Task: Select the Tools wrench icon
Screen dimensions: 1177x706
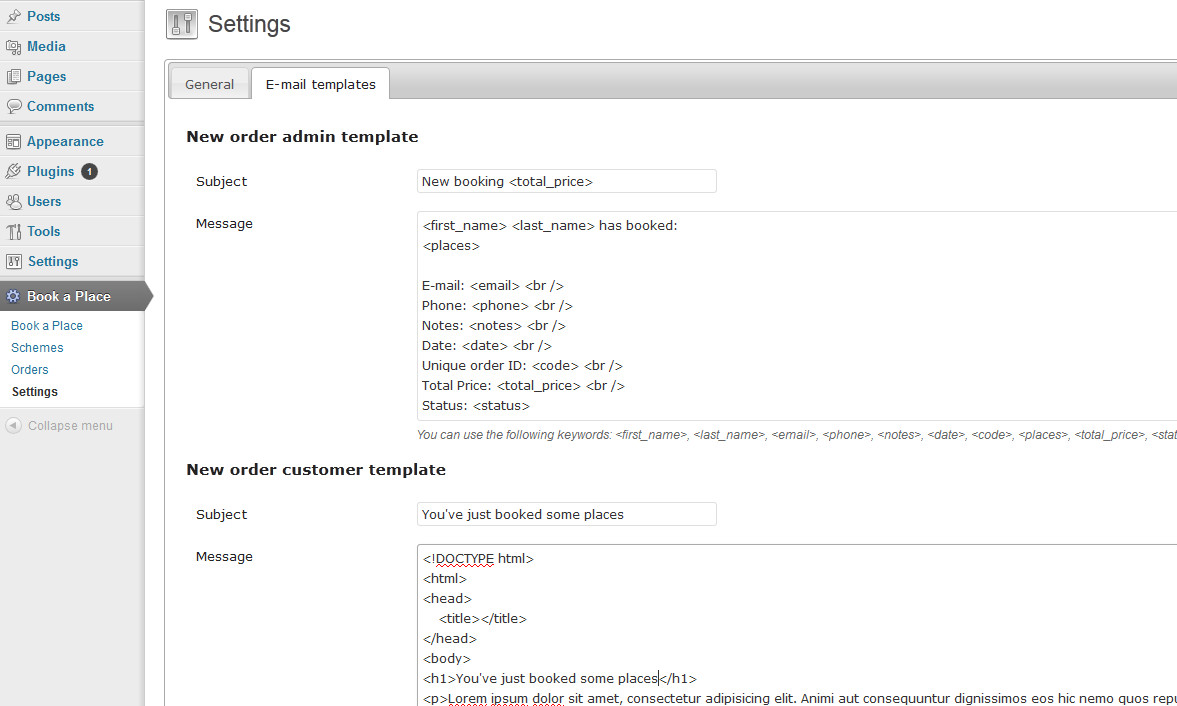Action: (x=14, y=231)
